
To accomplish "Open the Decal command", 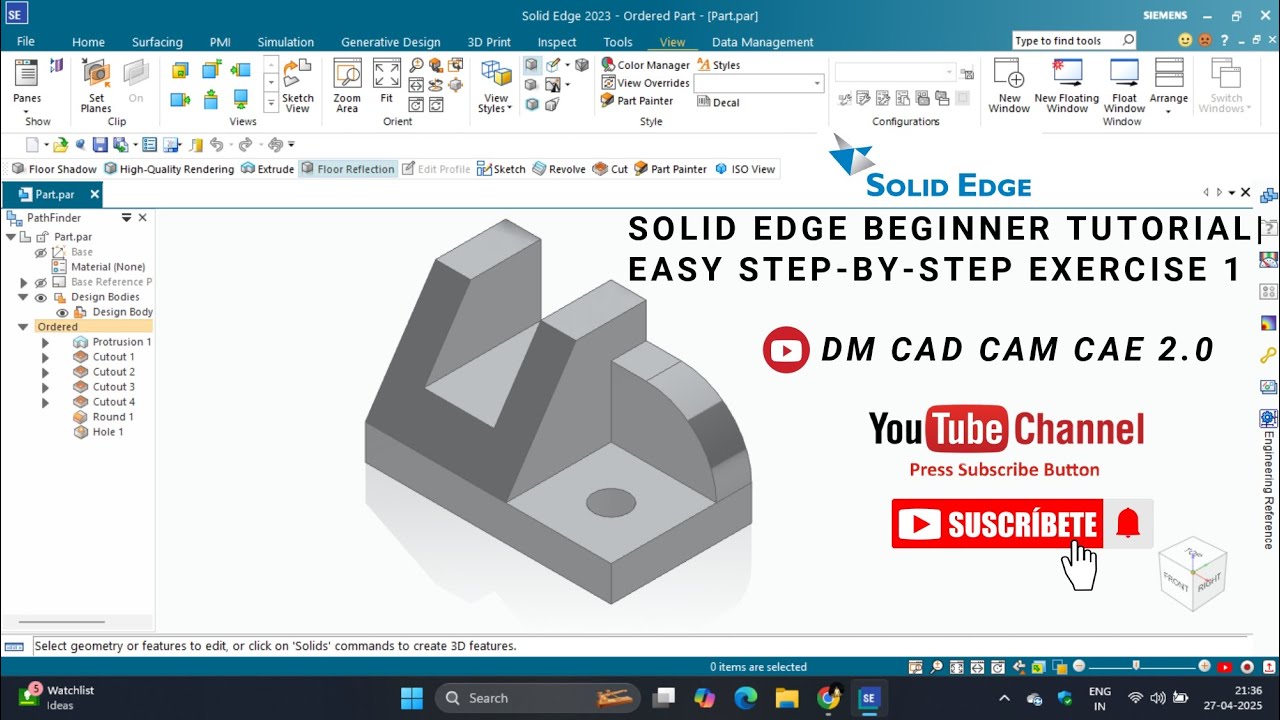I will click(x=718, y=102).
